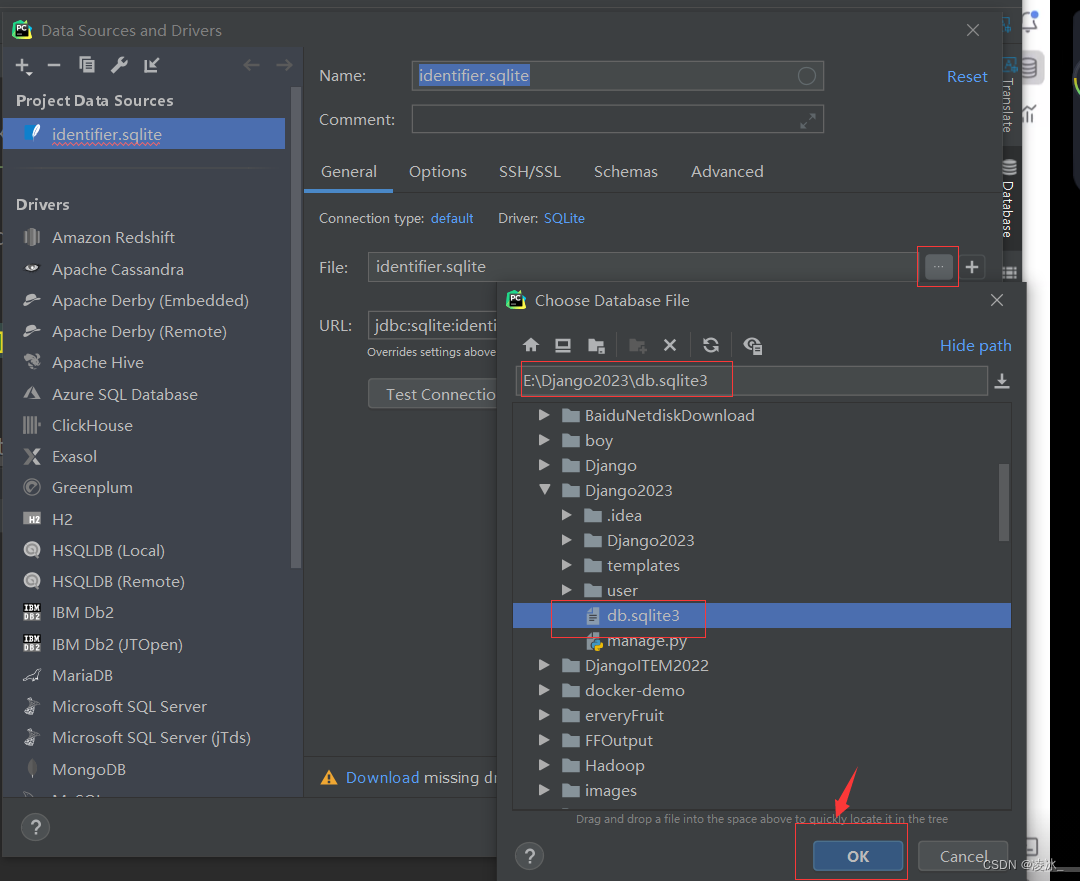Click the remove data source minus icon
Image resolution: width=1080 pixels, height=881 pixels.
[x=54, y=65]
